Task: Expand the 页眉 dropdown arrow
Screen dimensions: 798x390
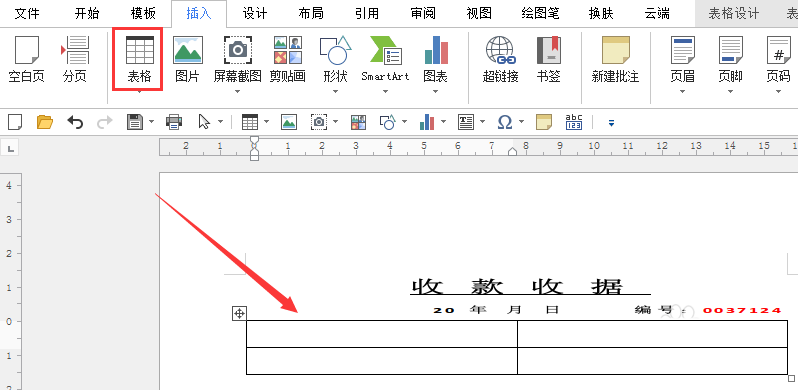Action: [682, 92]
